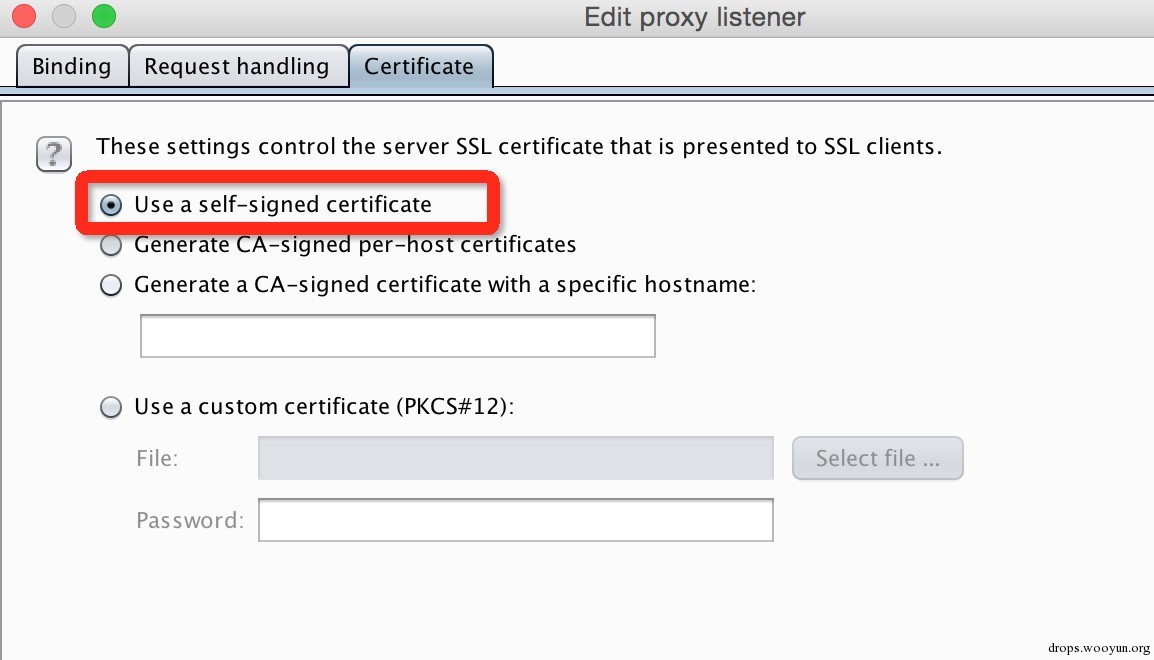Enable CA-signed certificate with specific hostname
Viewport: 1154px width, 660px height.
pyautogui.click(x=113, y=286)
